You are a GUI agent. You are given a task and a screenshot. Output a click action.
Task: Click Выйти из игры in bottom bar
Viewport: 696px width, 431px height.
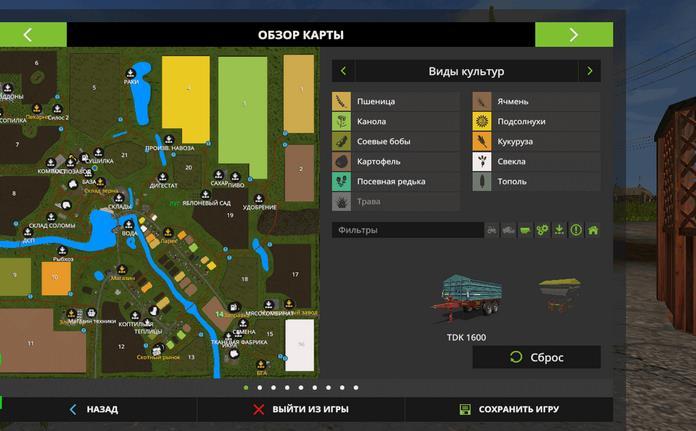pyautogui.click(x=300, y=409)
